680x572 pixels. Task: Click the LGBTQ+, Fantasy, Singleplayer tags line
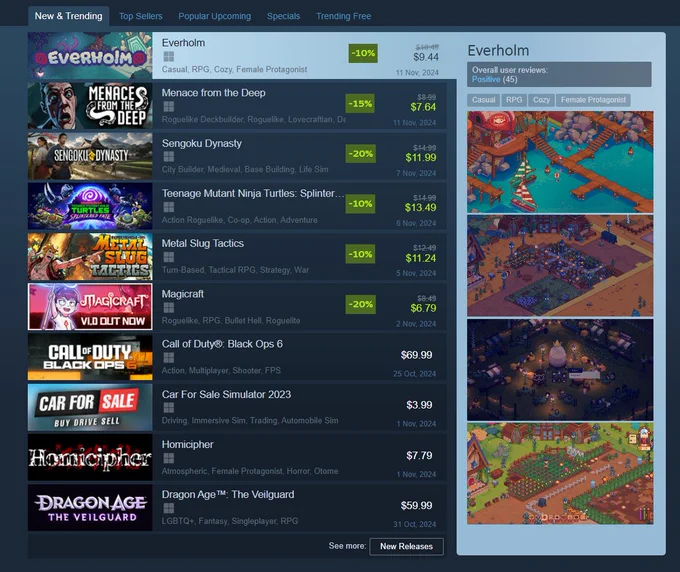[x=230, y=521]
